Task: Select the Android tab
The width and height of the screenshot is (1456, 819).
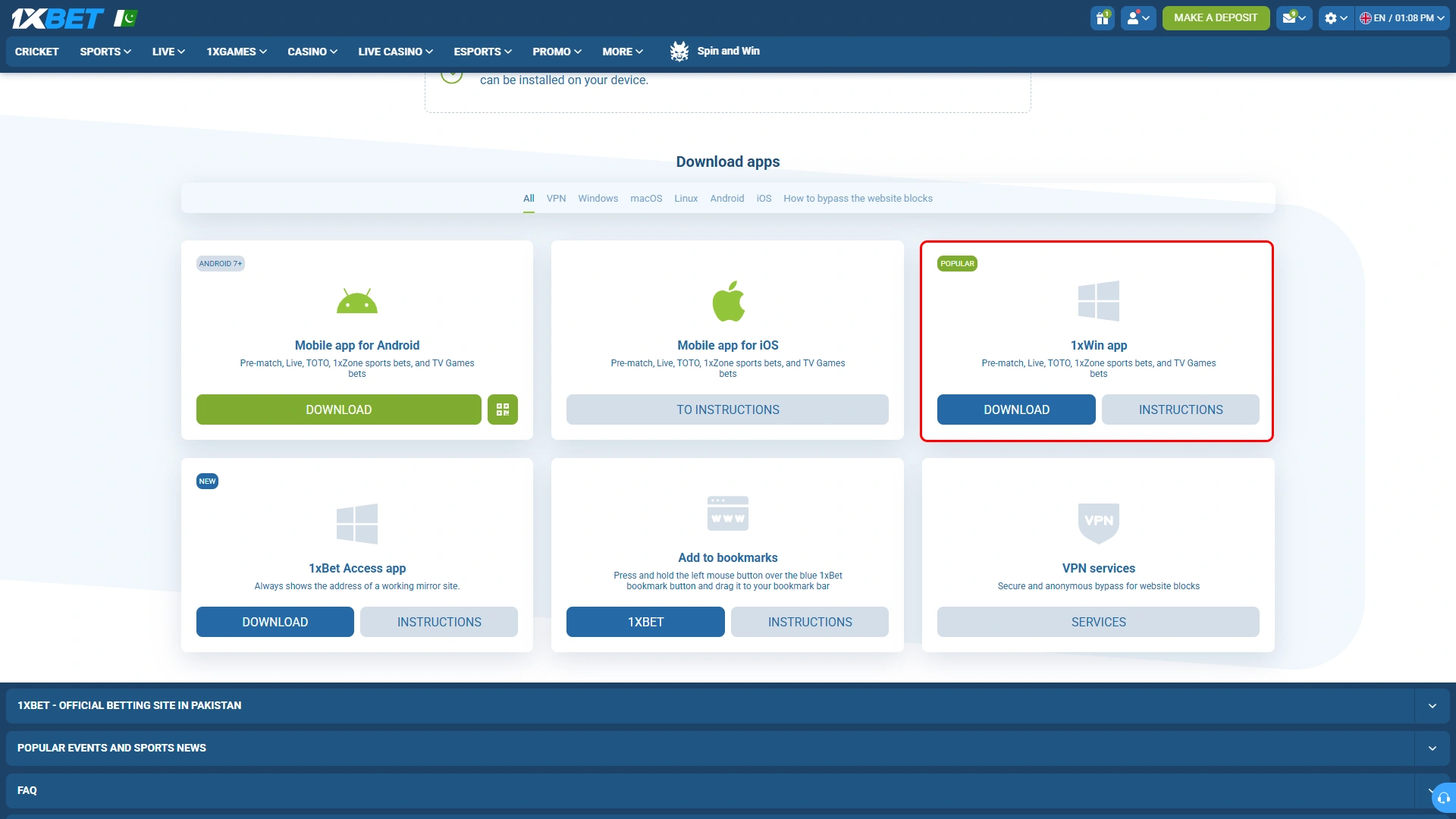Action: click(726, 199)
